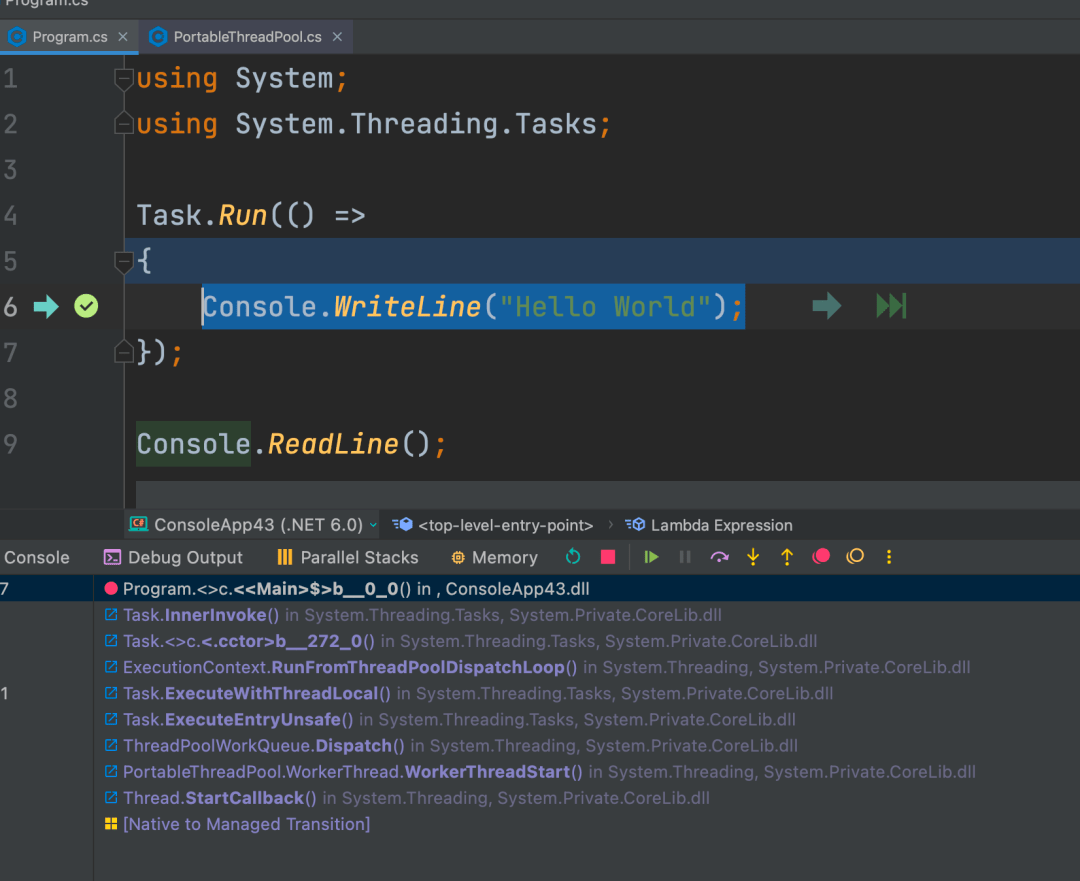This screenshot has width=1080, height=881.
Task: Click inline Skip to Cursor icon
Action: pyautogui.click(x=890, y=306)
